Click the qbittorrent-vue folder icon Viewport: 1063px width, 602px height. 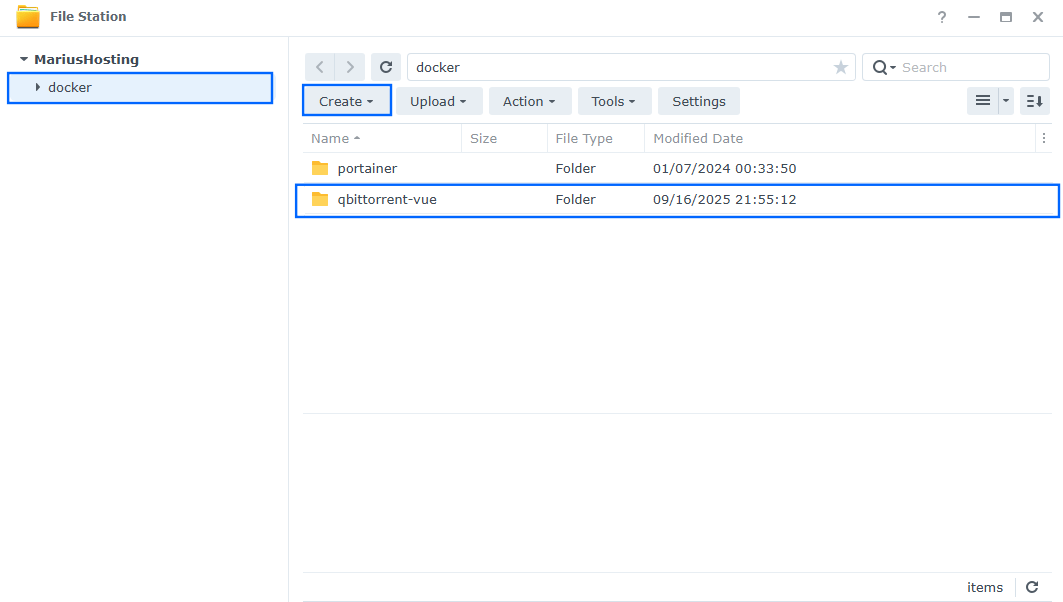tap(320, 199)
